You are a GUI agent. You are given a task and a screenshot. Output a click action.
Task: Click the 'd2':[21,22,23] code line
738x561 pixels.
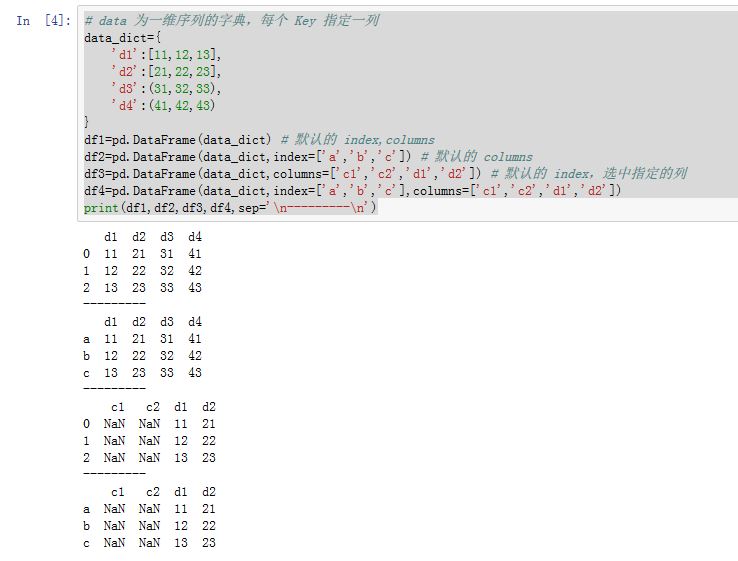(166, 72)
